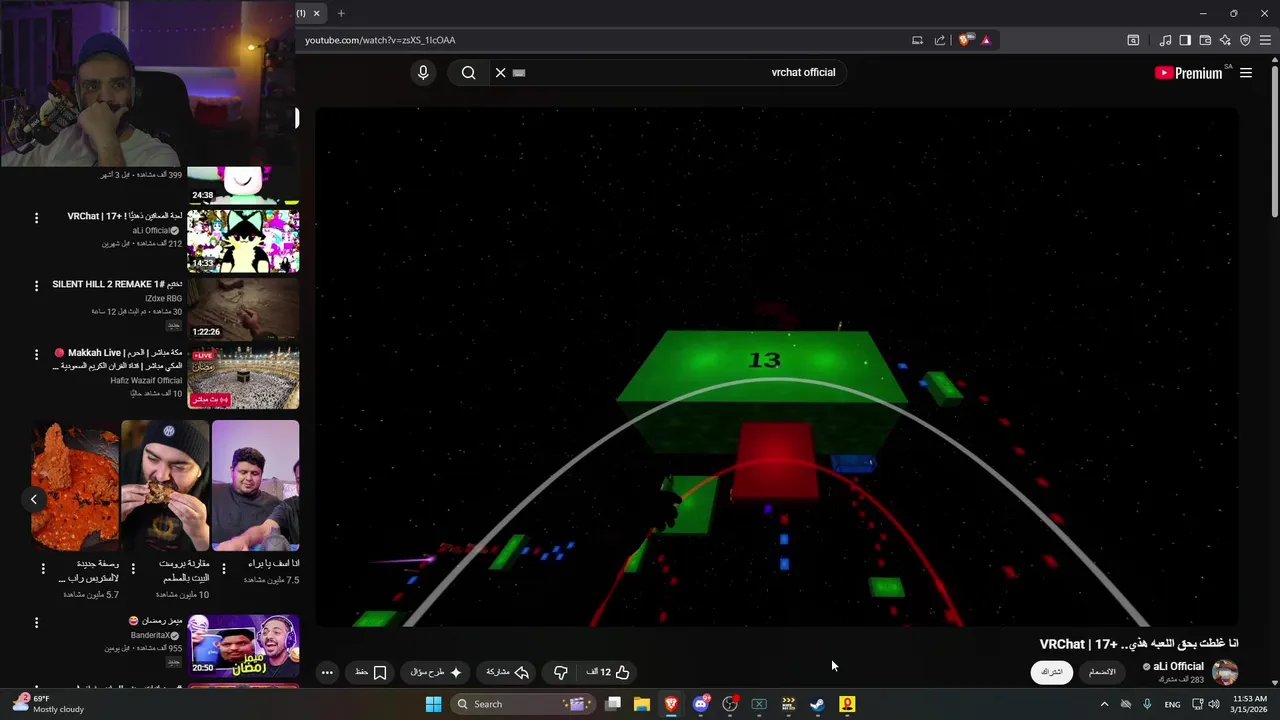The image size is (1280, 720).
Task: Share this page from address bar
Action: click(x=940, y=40)
